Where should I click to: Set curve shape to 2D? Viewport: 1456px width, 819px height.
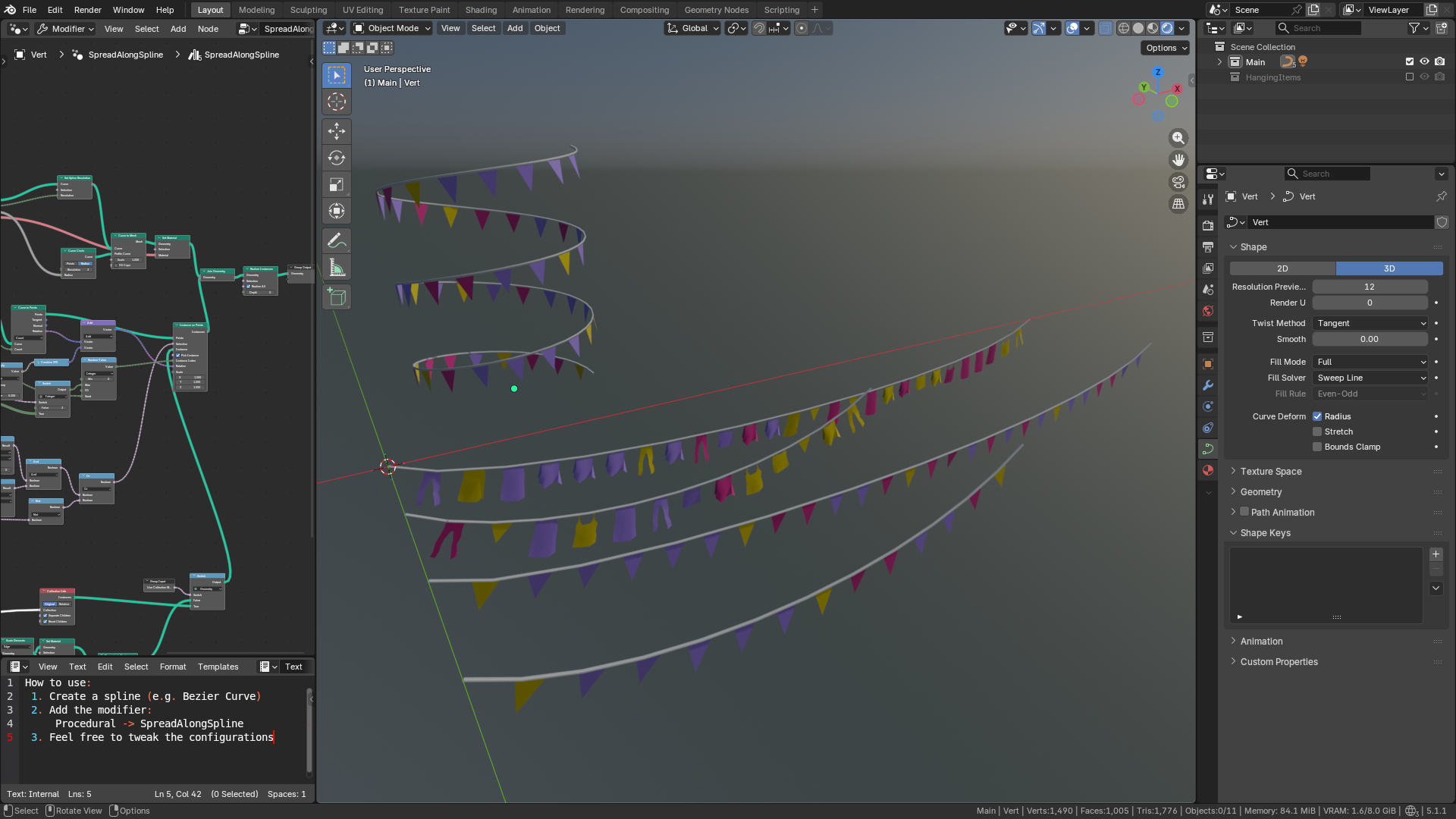(x=1282, y=268)
